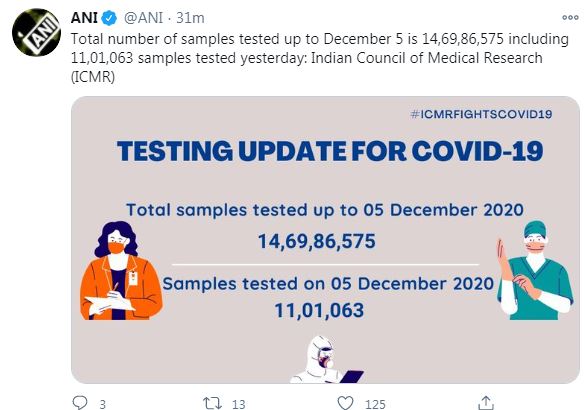
Task: Click the ANI display name
Action: coord(84,18)
